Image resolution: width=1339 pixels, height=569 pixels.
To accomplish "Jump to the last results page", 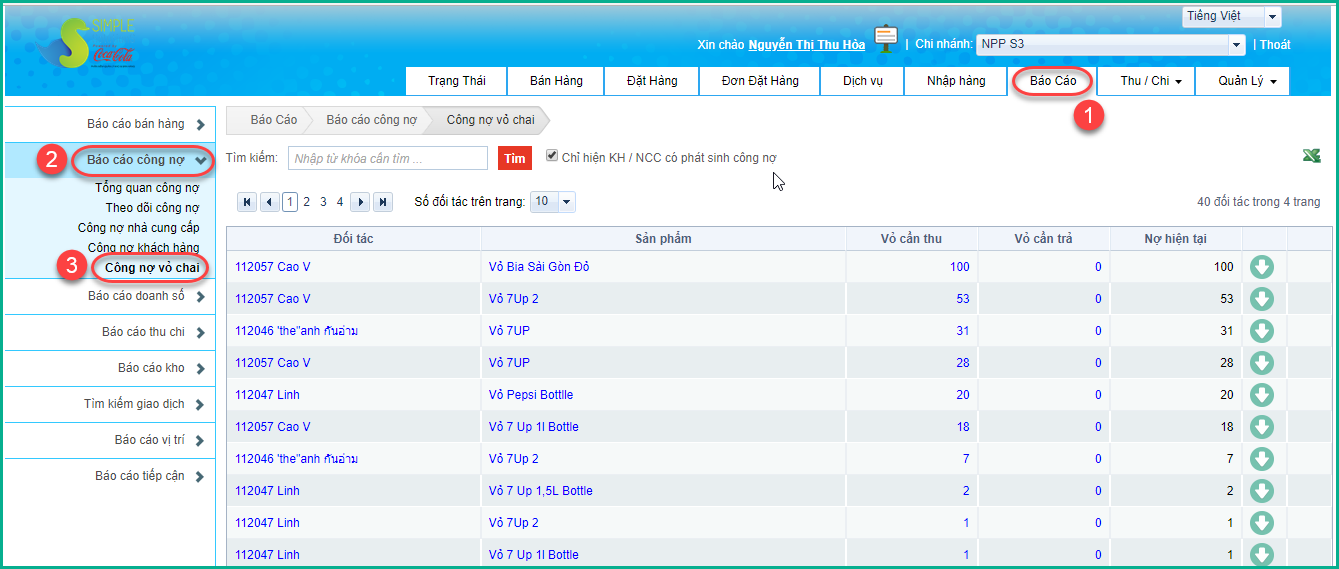I will coord(383,202).
